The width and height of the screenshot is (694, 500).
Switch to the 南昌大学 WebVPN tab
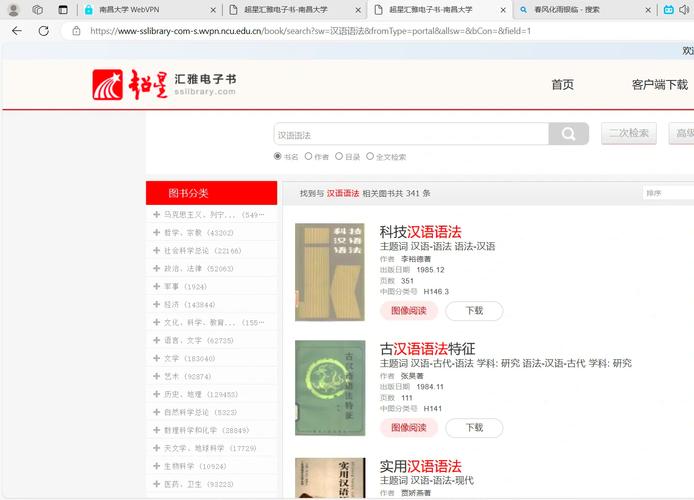point(149,10)
